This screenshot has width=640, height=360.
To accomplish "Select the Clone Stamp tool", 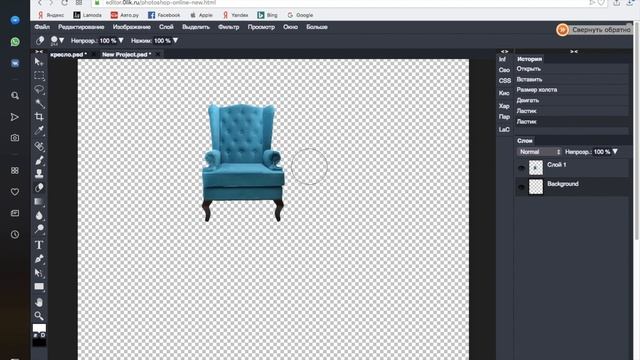I will click(39, 173).
